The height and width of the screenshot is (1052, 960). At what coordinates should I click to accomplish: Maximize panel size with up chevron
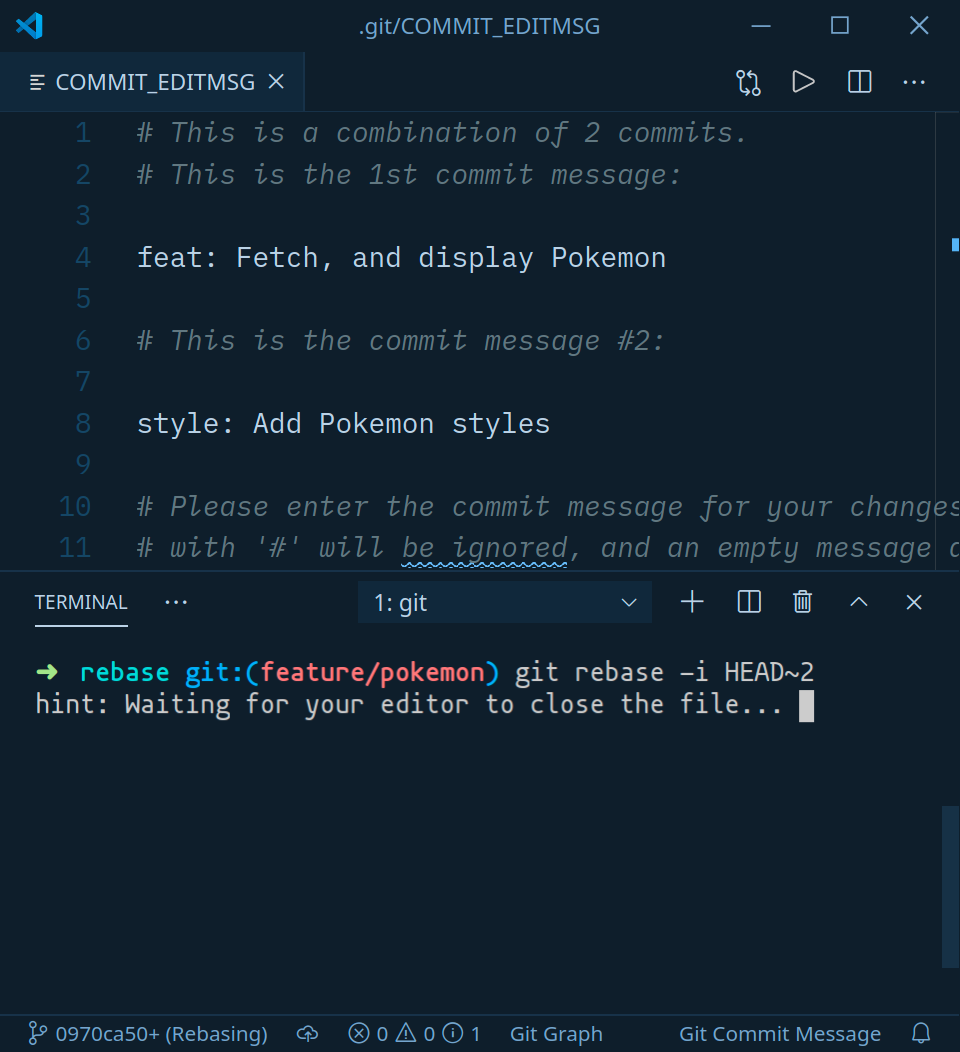pyautogui.click(x=859, y=602)
